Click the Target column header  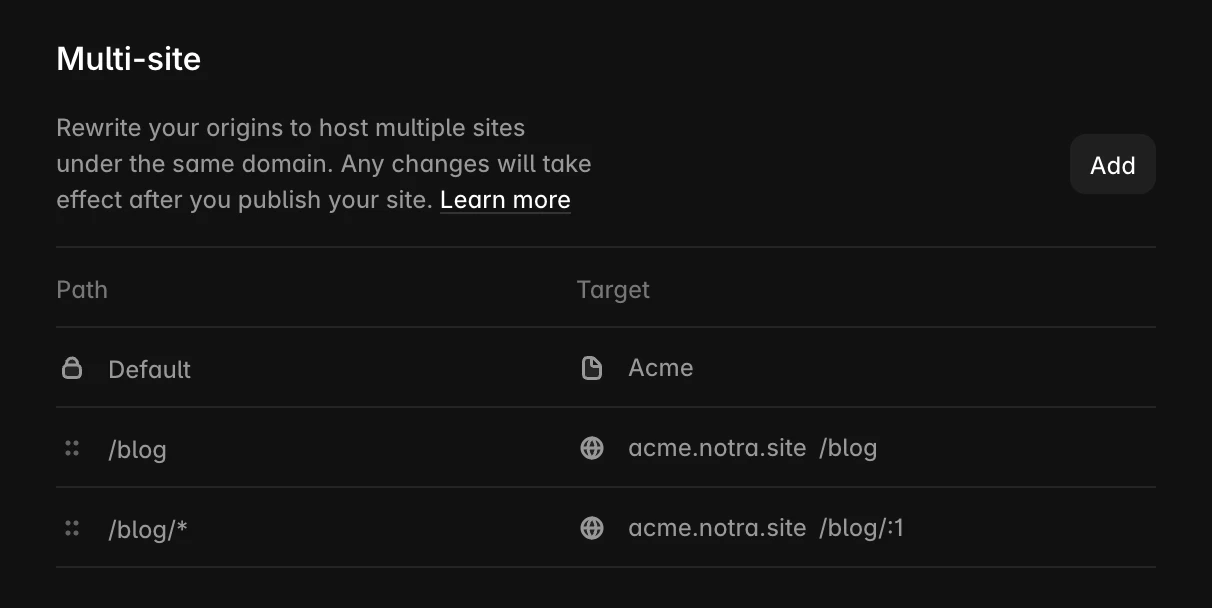[x=613, y=290]
